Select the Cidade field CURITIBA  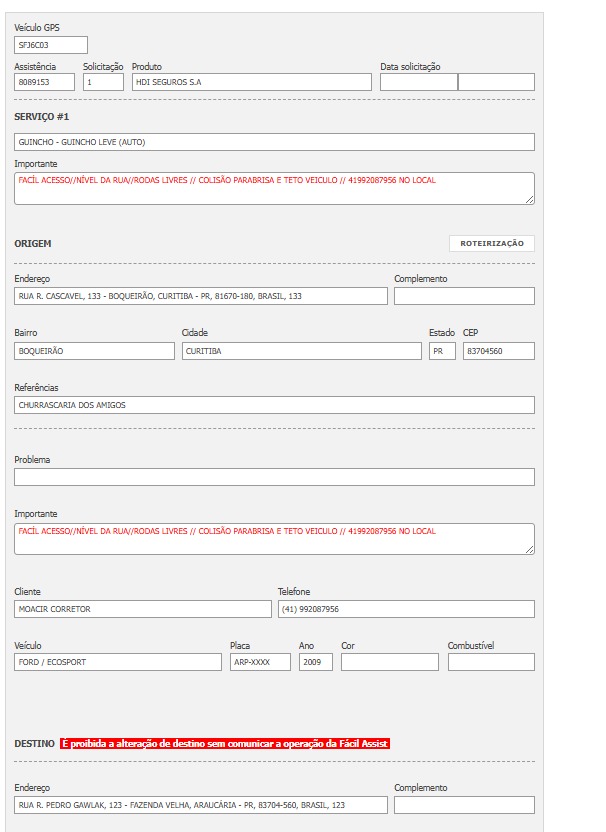click(x=302, y=351)
